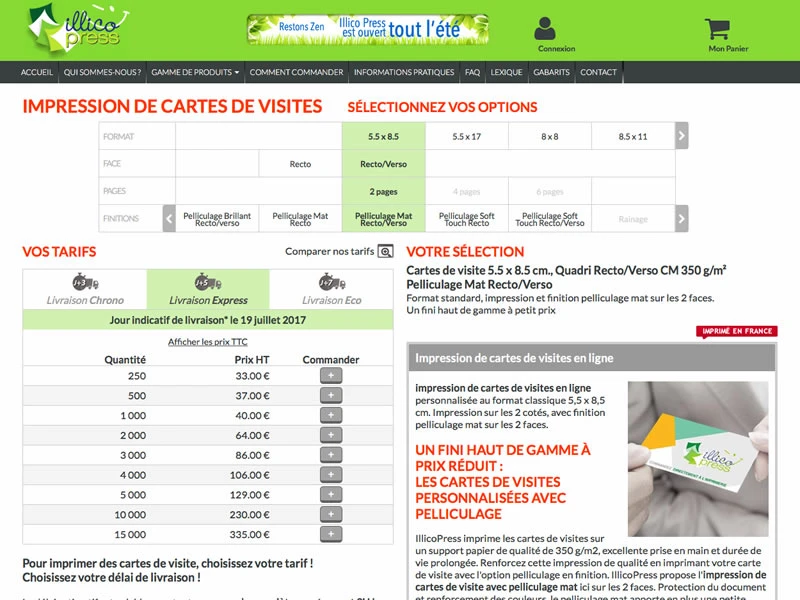Select the 2 pages option
Viewport: 800px width, 600px height.
pyautogui.click(x=384, y=191)
